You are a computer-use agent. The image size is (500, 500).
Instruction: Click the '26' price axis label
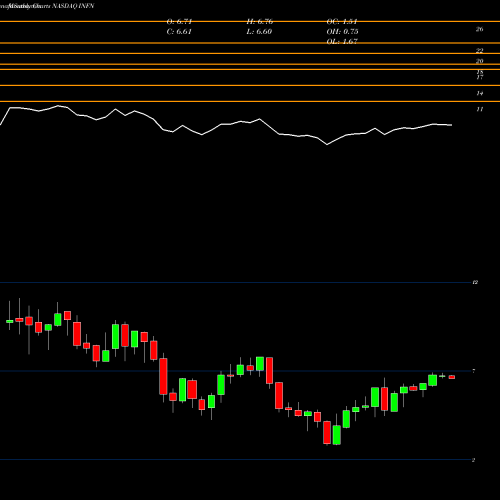click(479, 29)
